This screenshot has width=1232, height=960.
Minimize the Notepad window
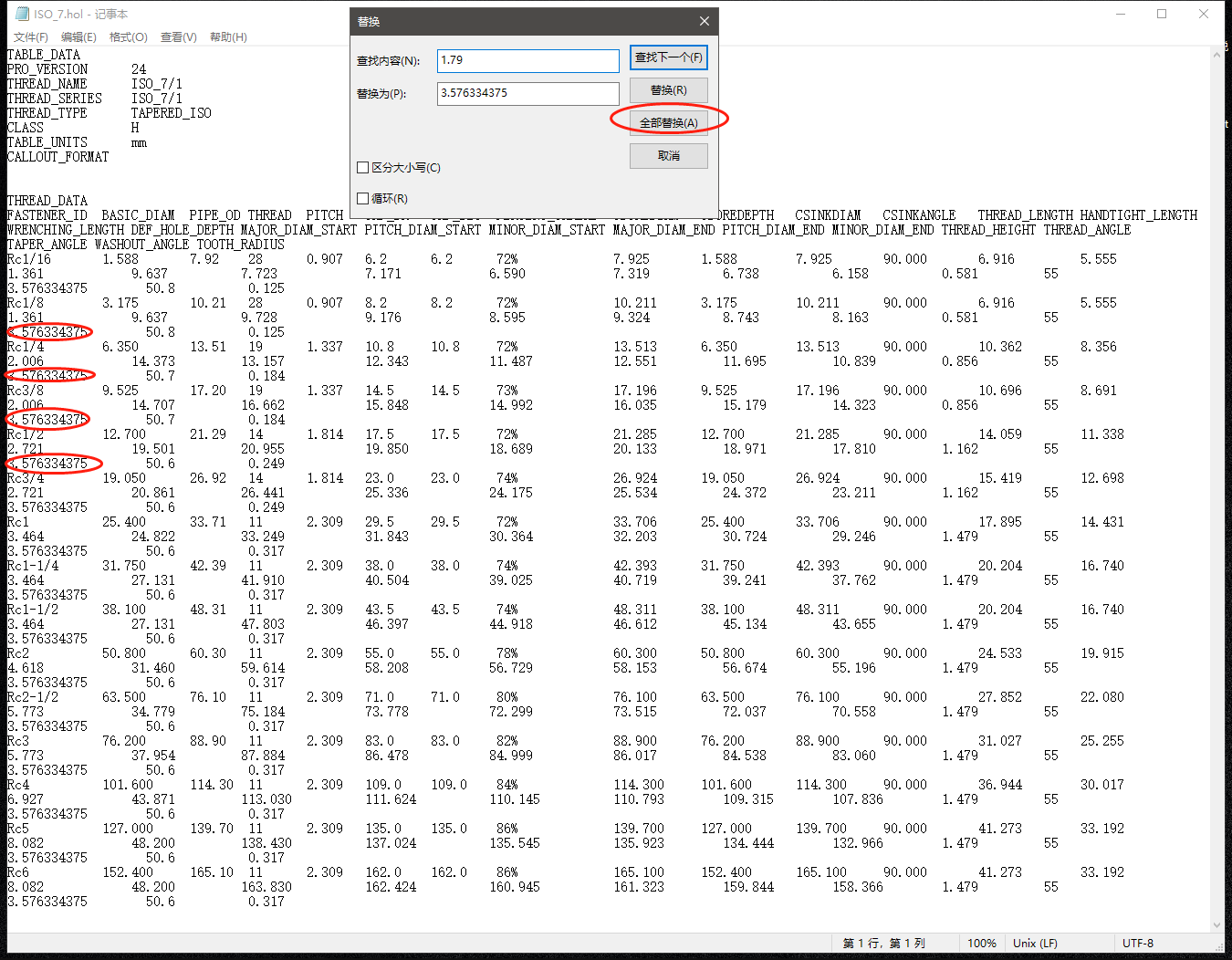pos(1120,14)
